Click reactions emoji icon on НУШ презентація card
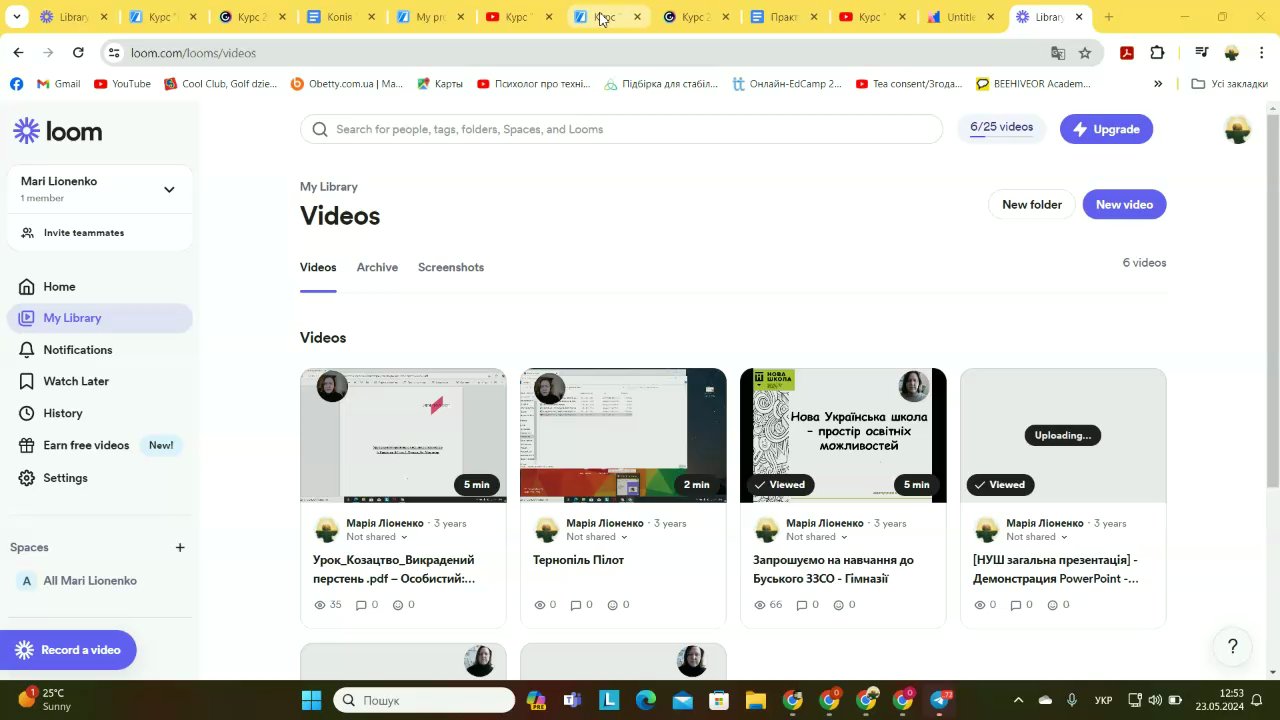Screen dimensions: 1280x720 1052,605
